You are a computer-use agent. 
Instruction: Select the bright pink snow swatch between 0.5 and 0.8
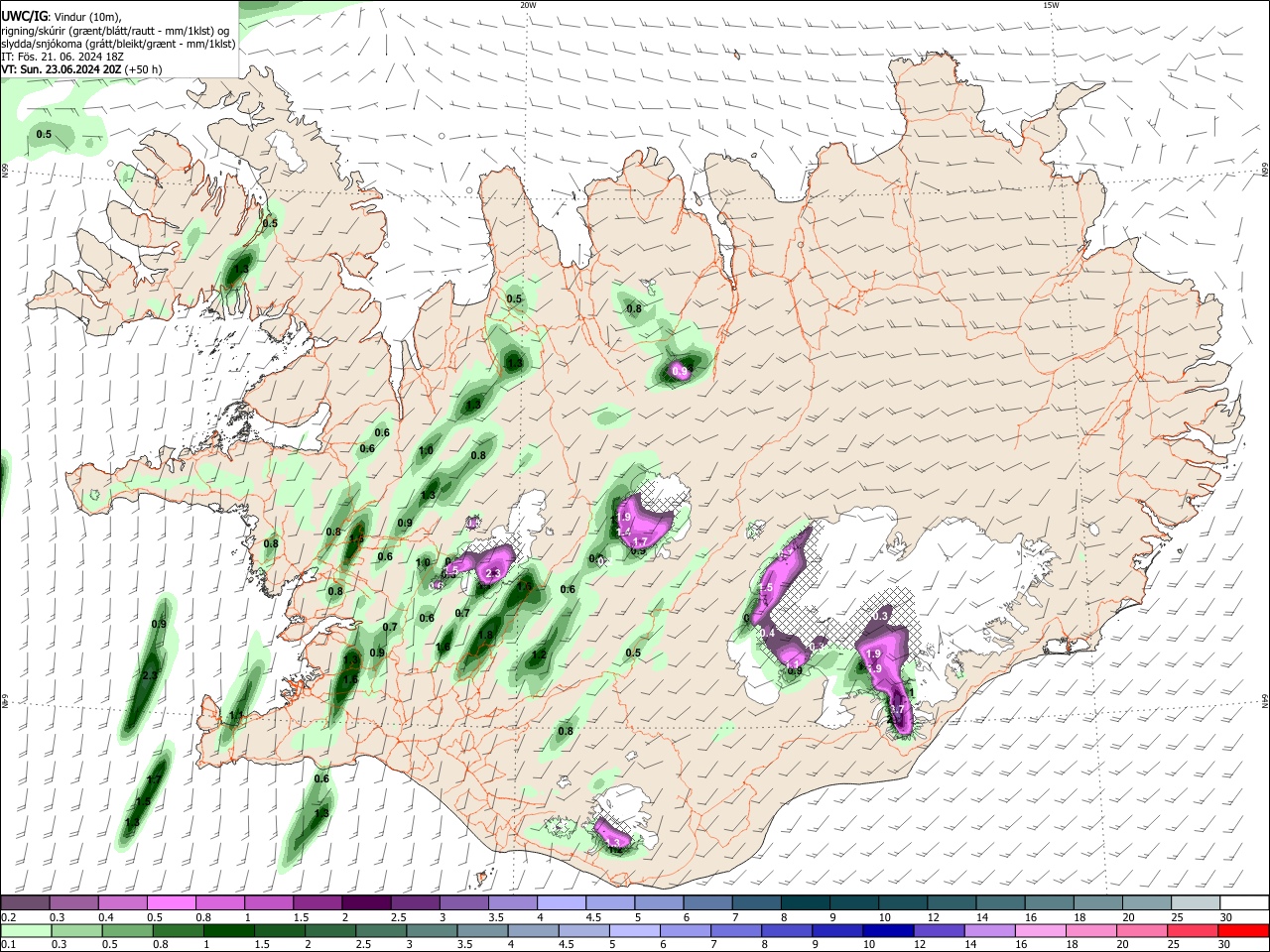pyautogui.click(x=171, y=902)
